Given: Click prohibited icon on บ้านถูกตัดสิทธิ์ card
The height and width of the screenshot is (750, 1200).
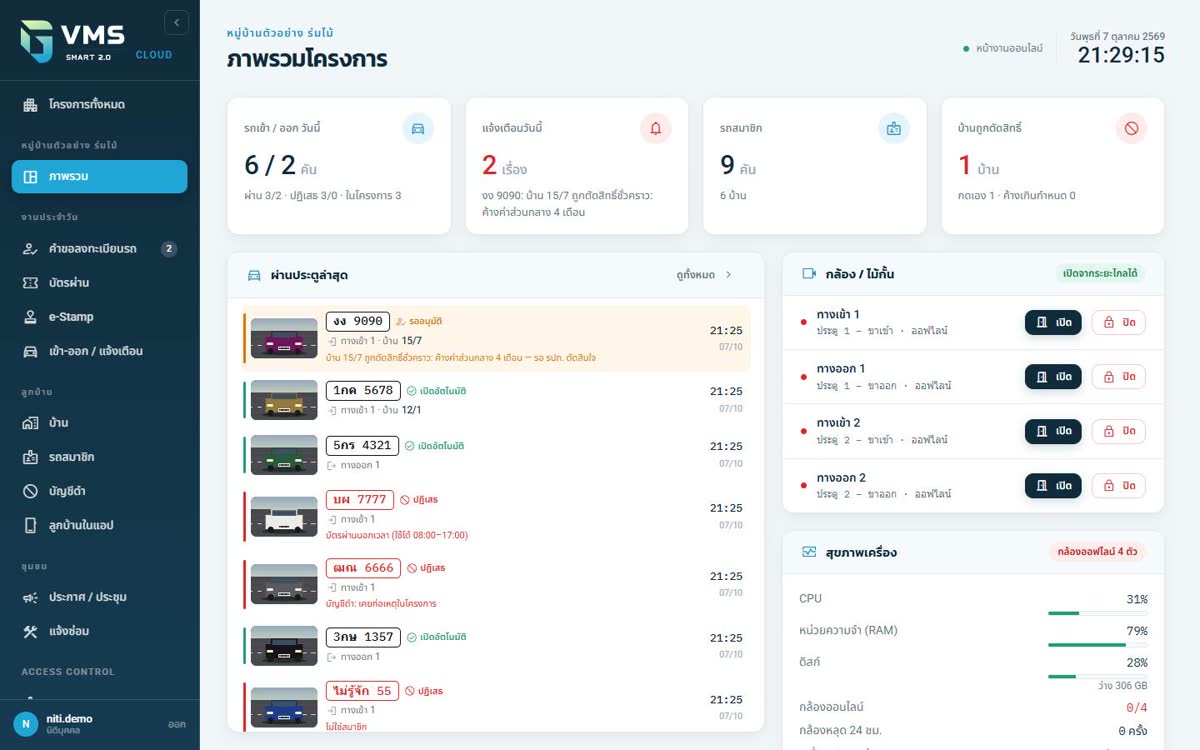Looking at the screenshot, I should point(1132,128).
